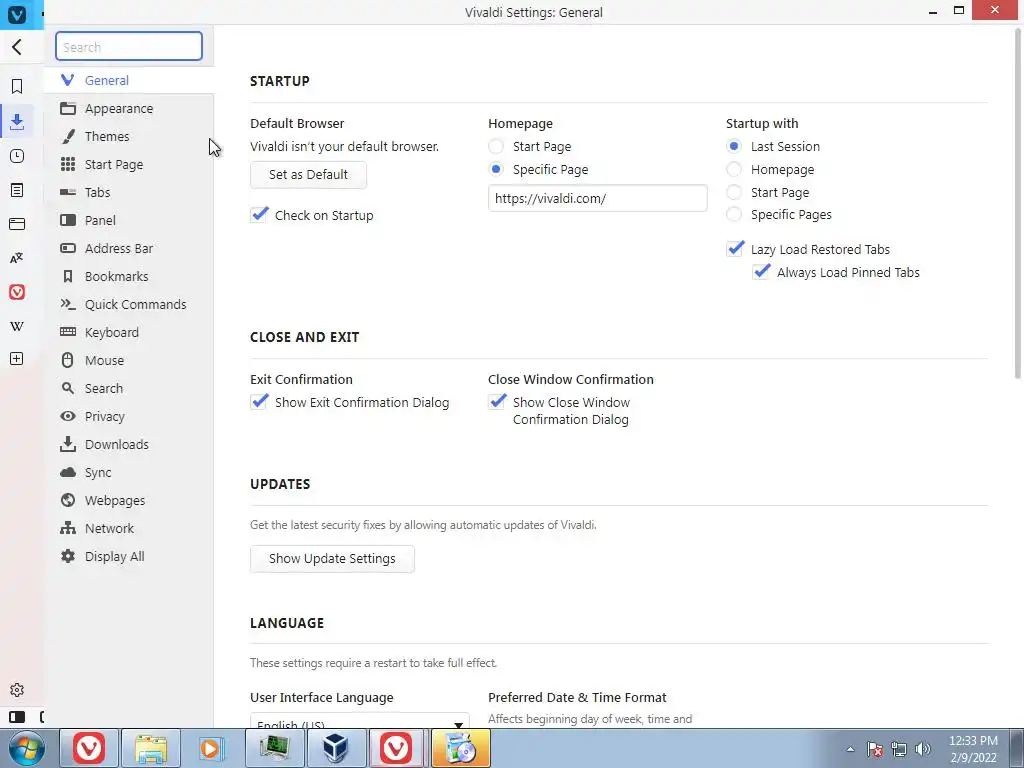This screenshot has height=768, width=1024.
Task: Click the volume speaker tray icon
Action: tap(923, 749)
